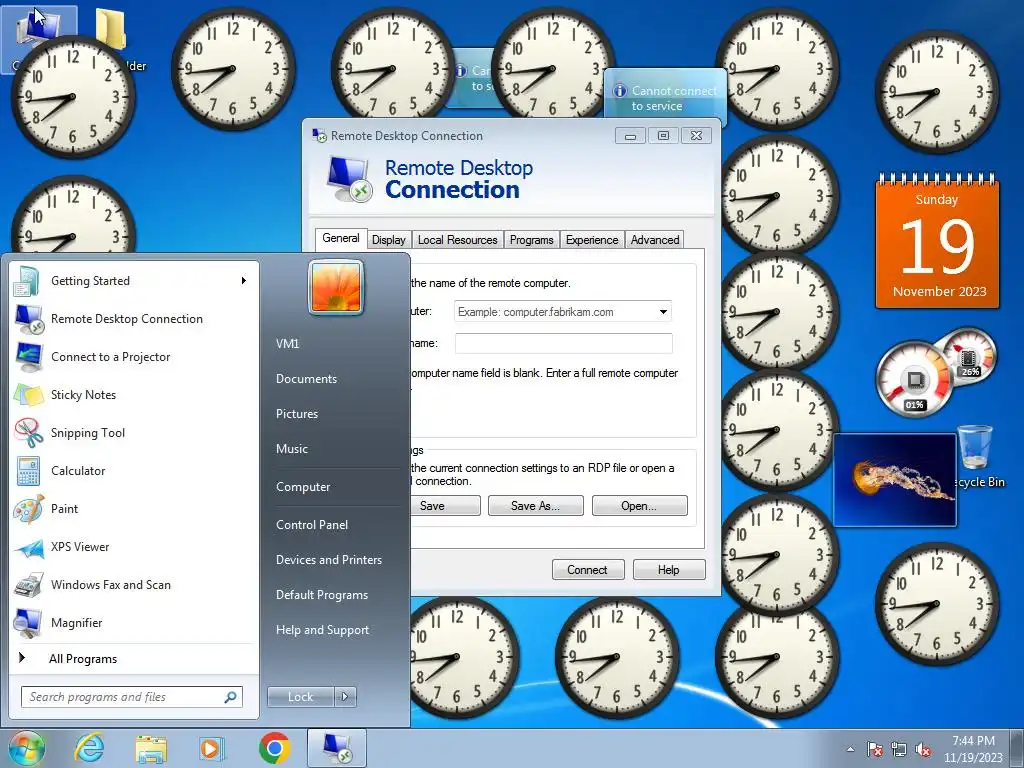Open the Programs tab
Screen dimensions: 1024x768
(532, 240)
